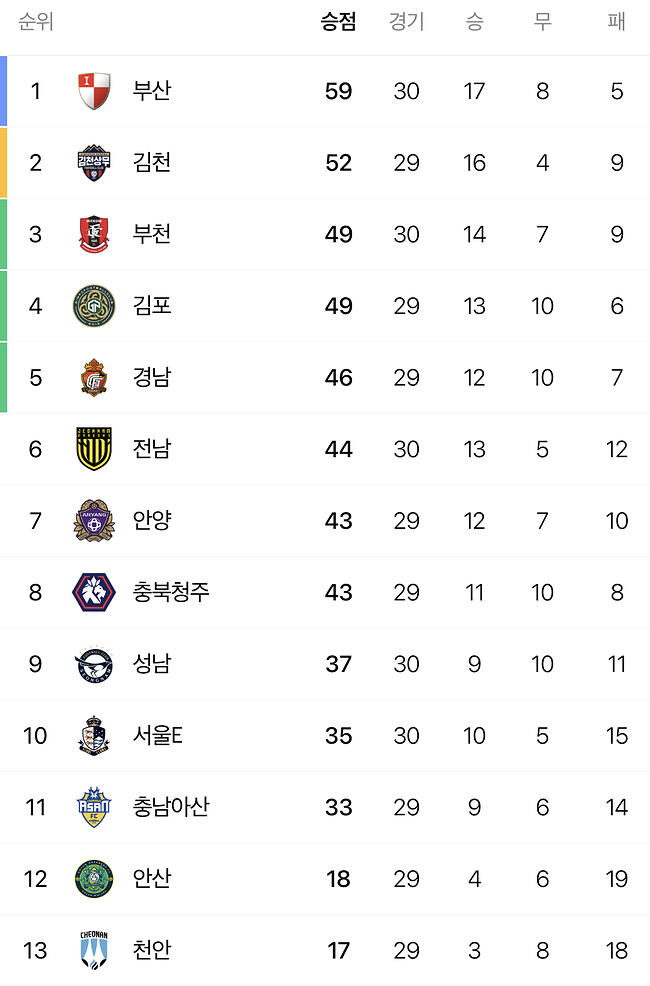Click the Busan team crest icon
650x986 pixels.
[94, 91]
